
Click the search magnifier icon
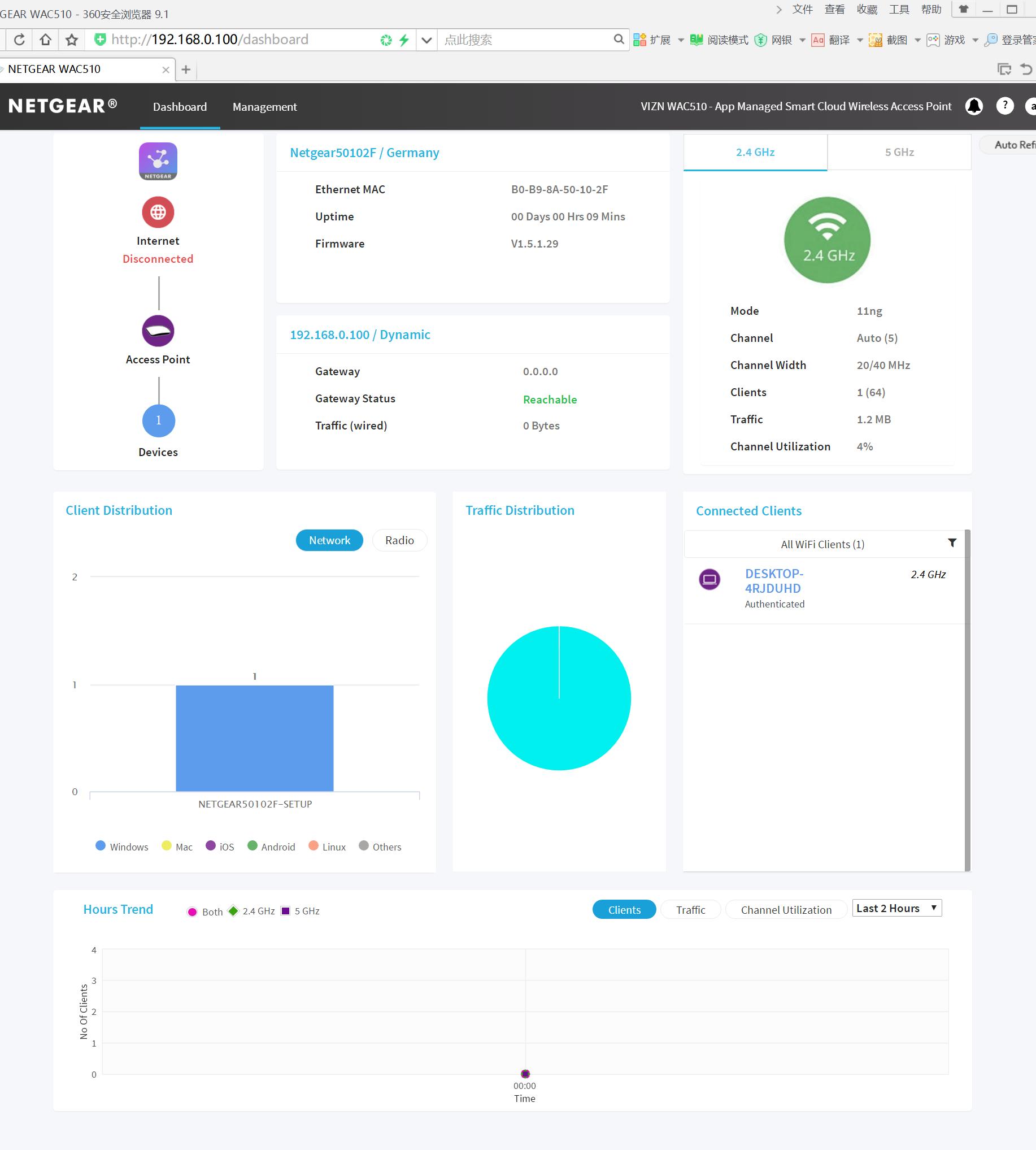coord(619,40)
